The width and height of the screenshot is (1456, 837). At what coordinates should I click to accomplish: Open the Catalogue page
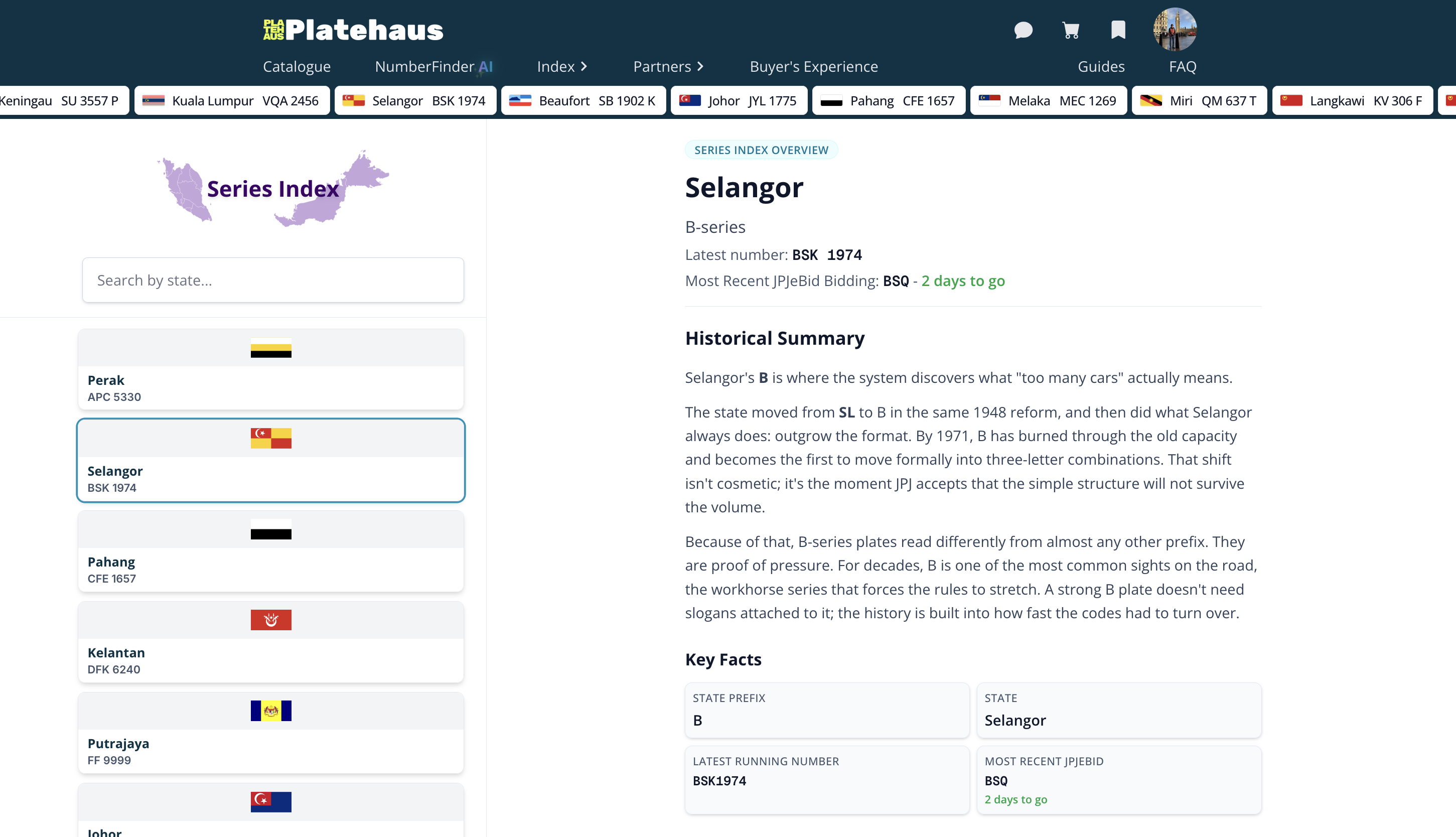(x=297, y=67)
